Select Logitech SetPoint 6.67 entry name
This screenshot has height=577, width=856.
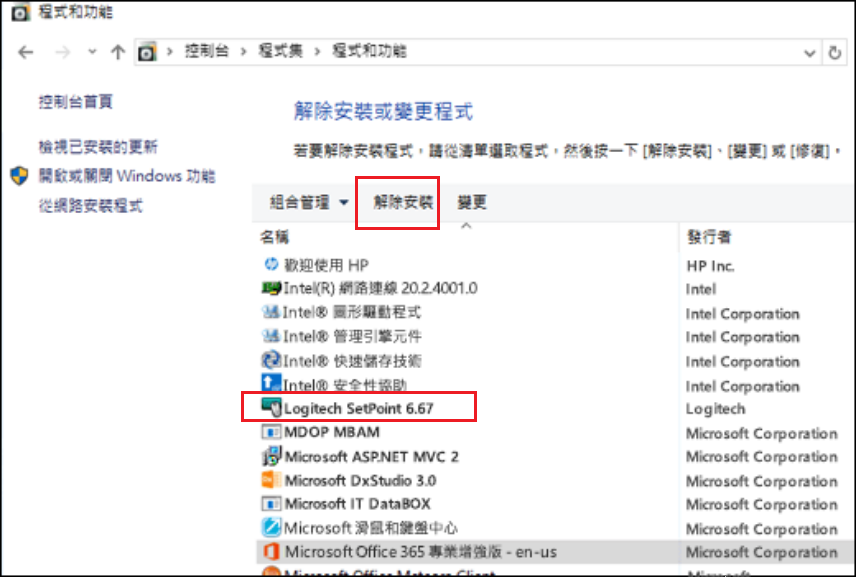(359, 408)
